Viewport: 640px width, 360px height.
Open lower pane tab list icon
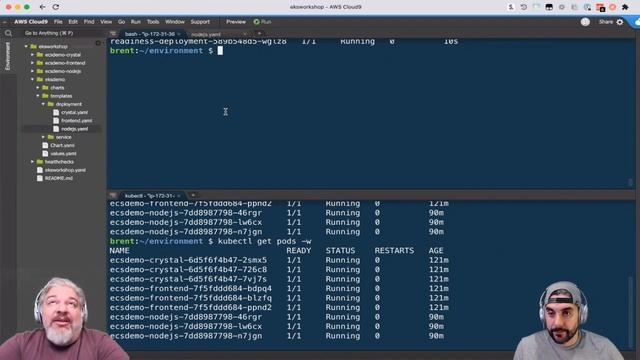click(x=113, y=196)
